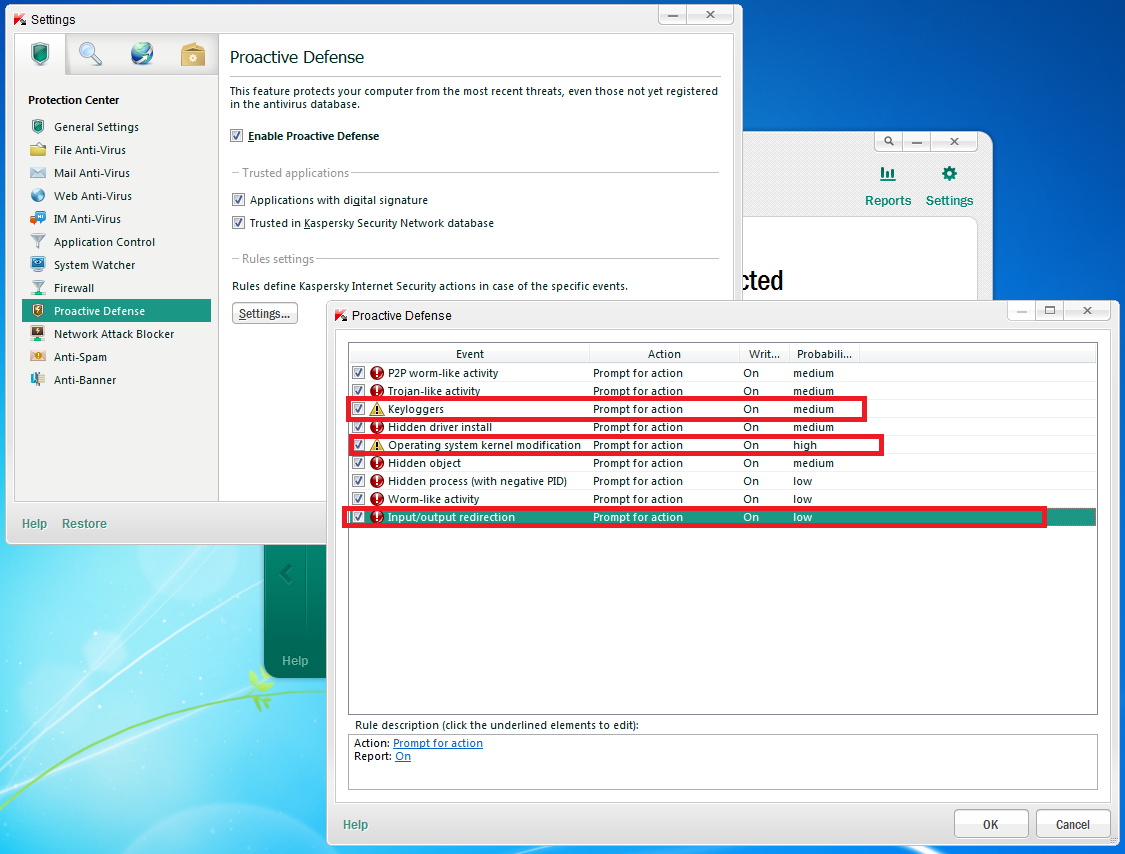Click the System Watcher monitor icon
The width and height of the screenshot is (1125, 854).
pos(38,264)
